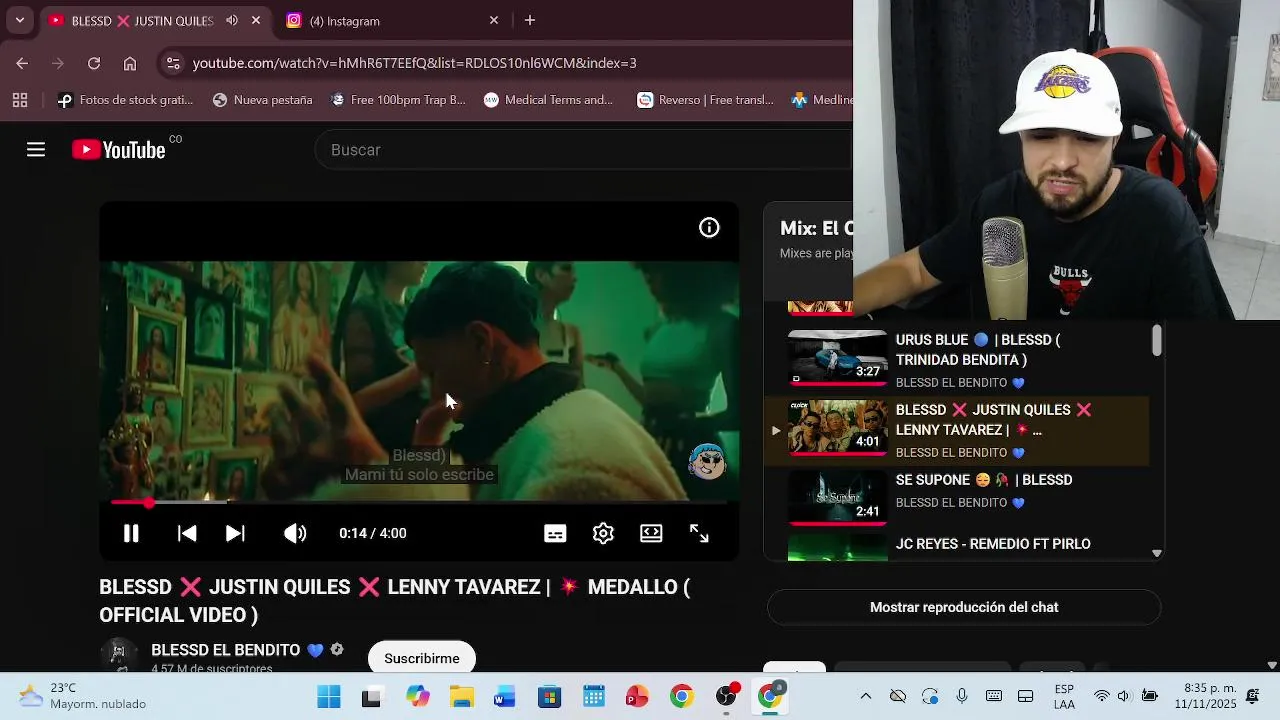Image resolution: width=1280 pixels, height=720 pixels.
Task: Toggle theater mode in the player
Action: pos(651,533)
